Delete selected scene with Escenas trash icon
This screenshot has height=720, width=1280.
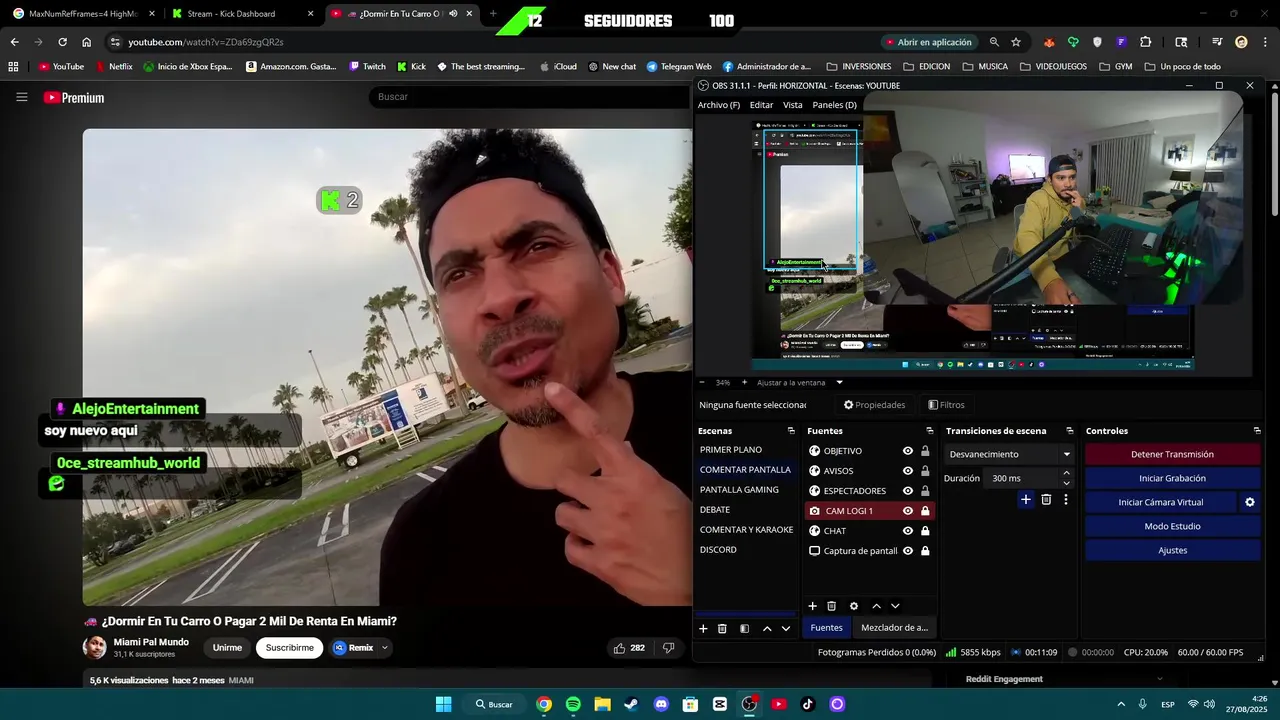(722, 629)
